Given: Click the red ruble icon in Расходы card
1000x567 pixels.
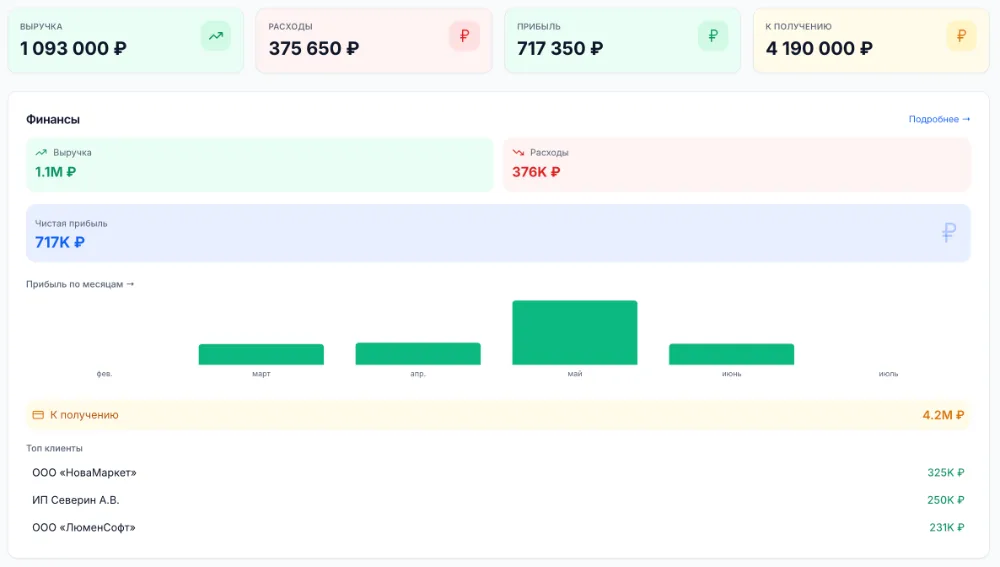Looking at the screenshot, I should tap(464, 36).
